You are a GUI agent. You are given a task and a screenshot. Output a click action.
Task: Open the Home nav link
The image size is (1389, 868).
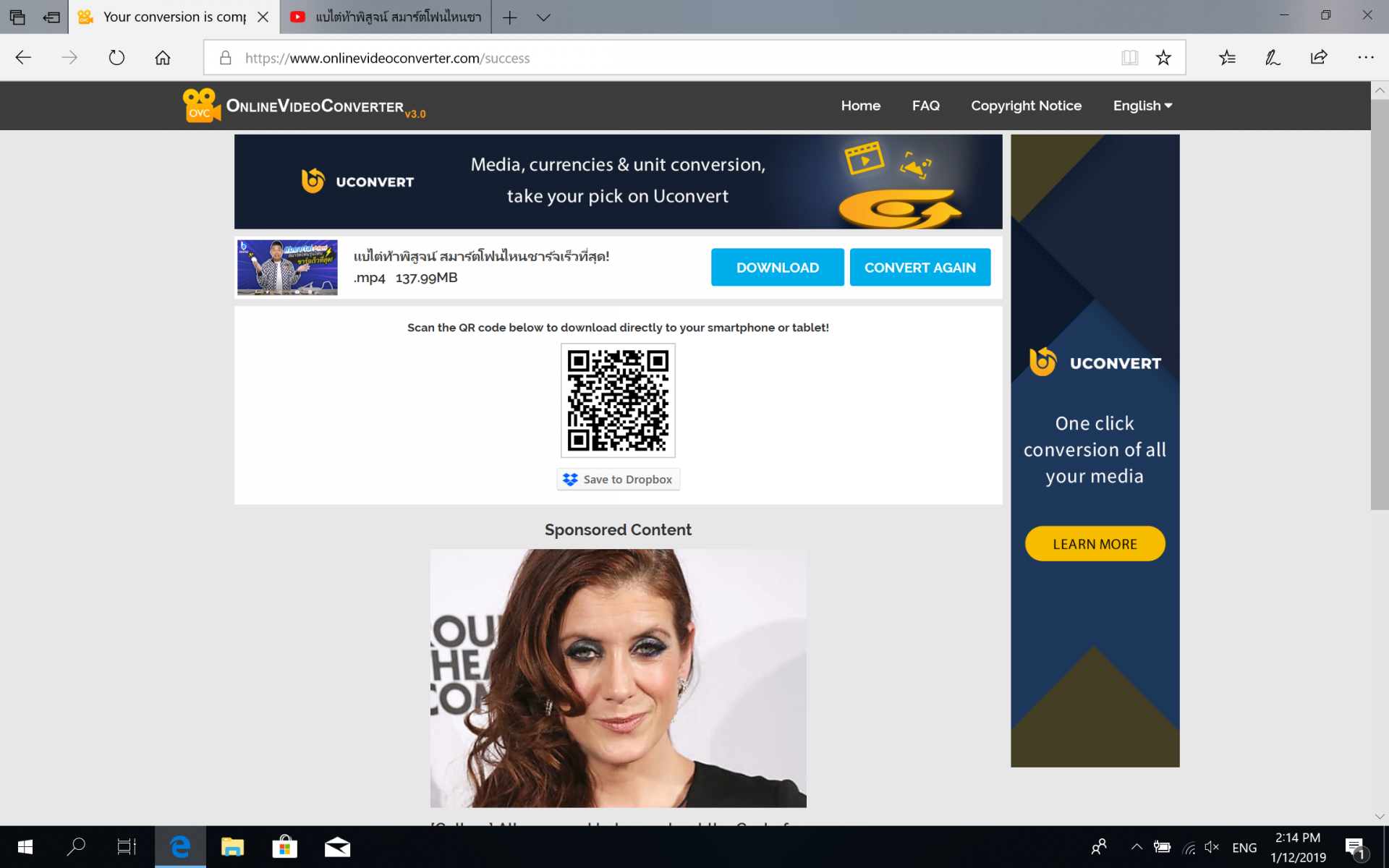click(x=860, y=106)
